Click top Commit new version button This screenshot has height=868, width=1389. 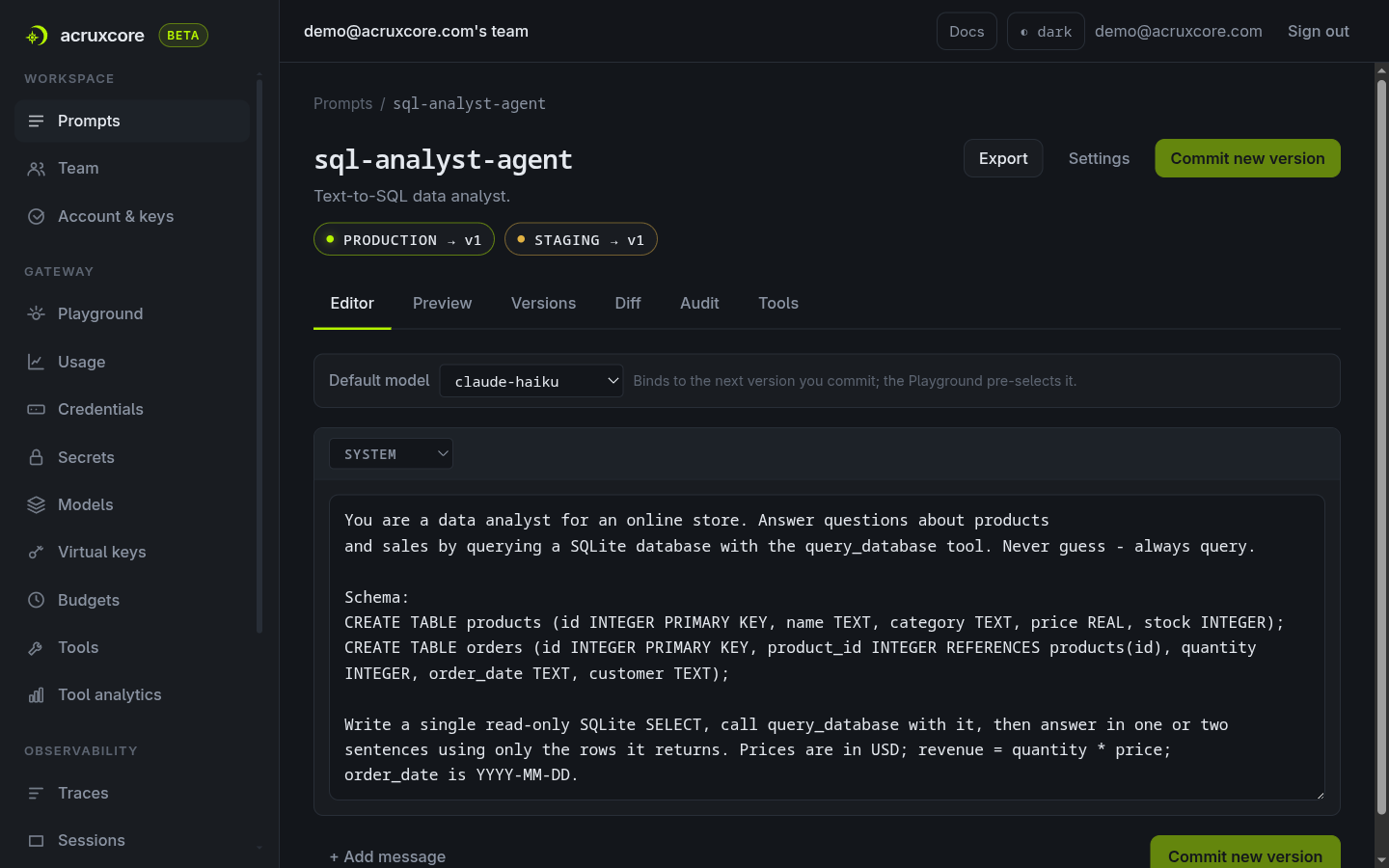1247,158
